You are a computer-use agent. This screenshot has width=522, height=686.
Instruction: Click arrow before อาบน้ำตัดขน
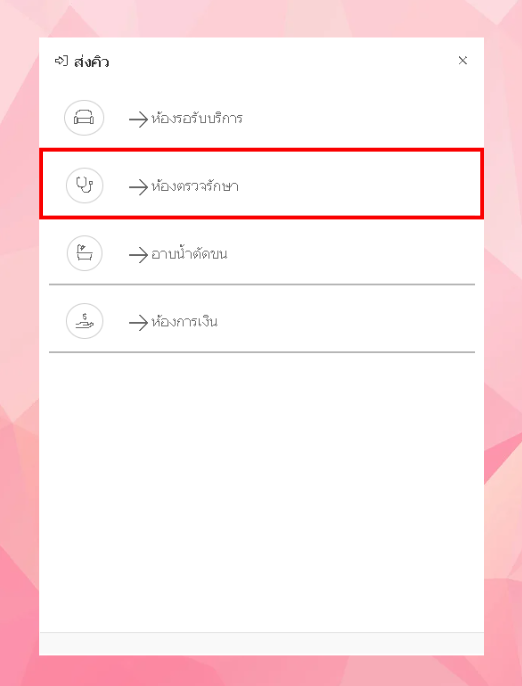(x=138, y=255)
